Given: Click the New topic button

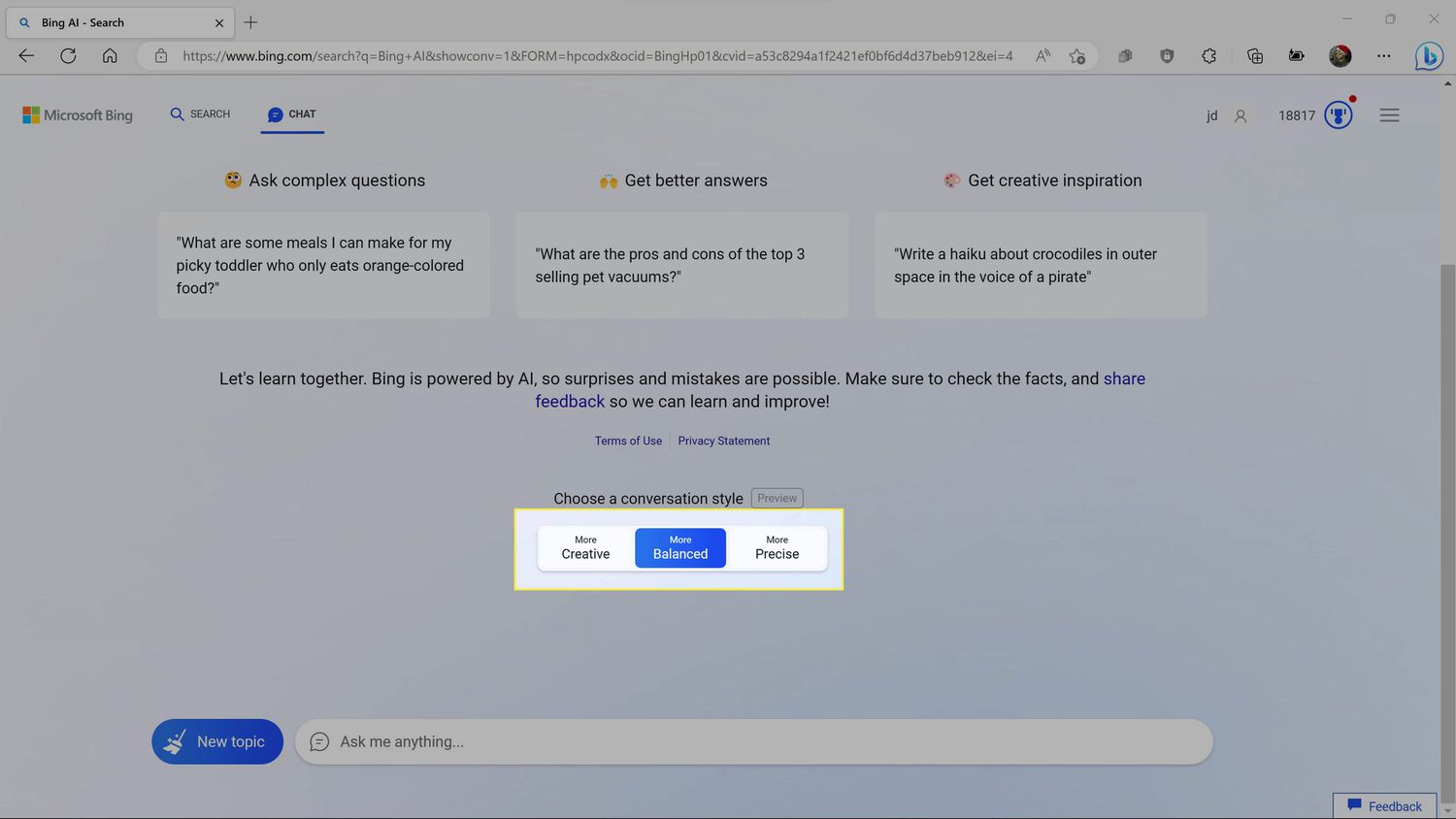Looking at the screenshot, I should (x=217, y=741).
